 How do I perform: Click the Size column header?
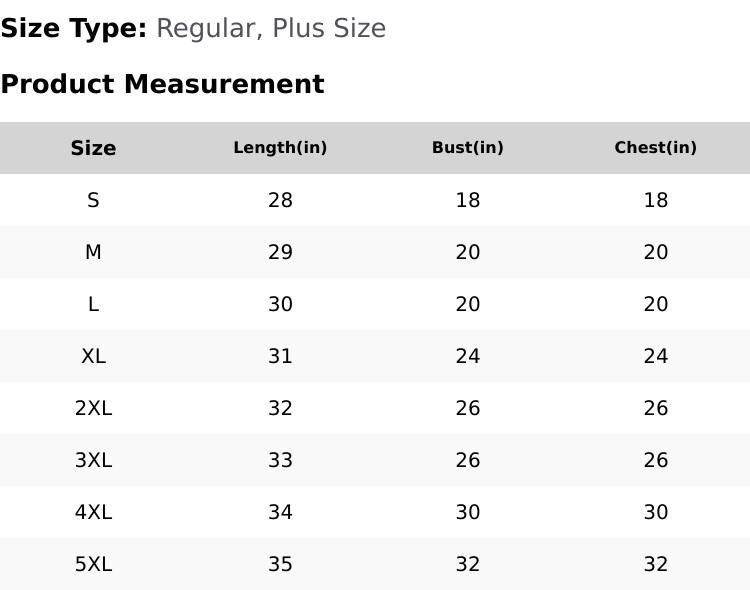pos(93,148)
